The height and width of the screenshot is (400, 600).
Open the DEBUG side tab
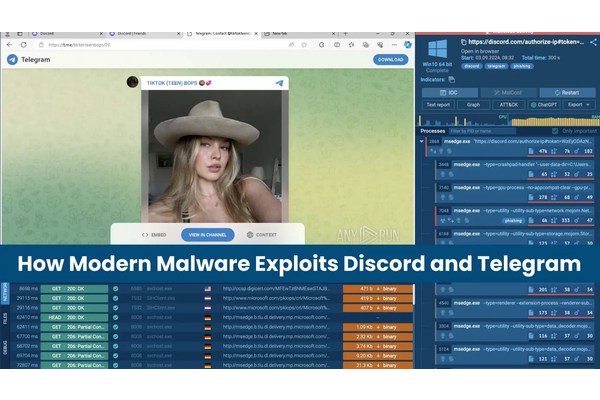click(5, 347)
